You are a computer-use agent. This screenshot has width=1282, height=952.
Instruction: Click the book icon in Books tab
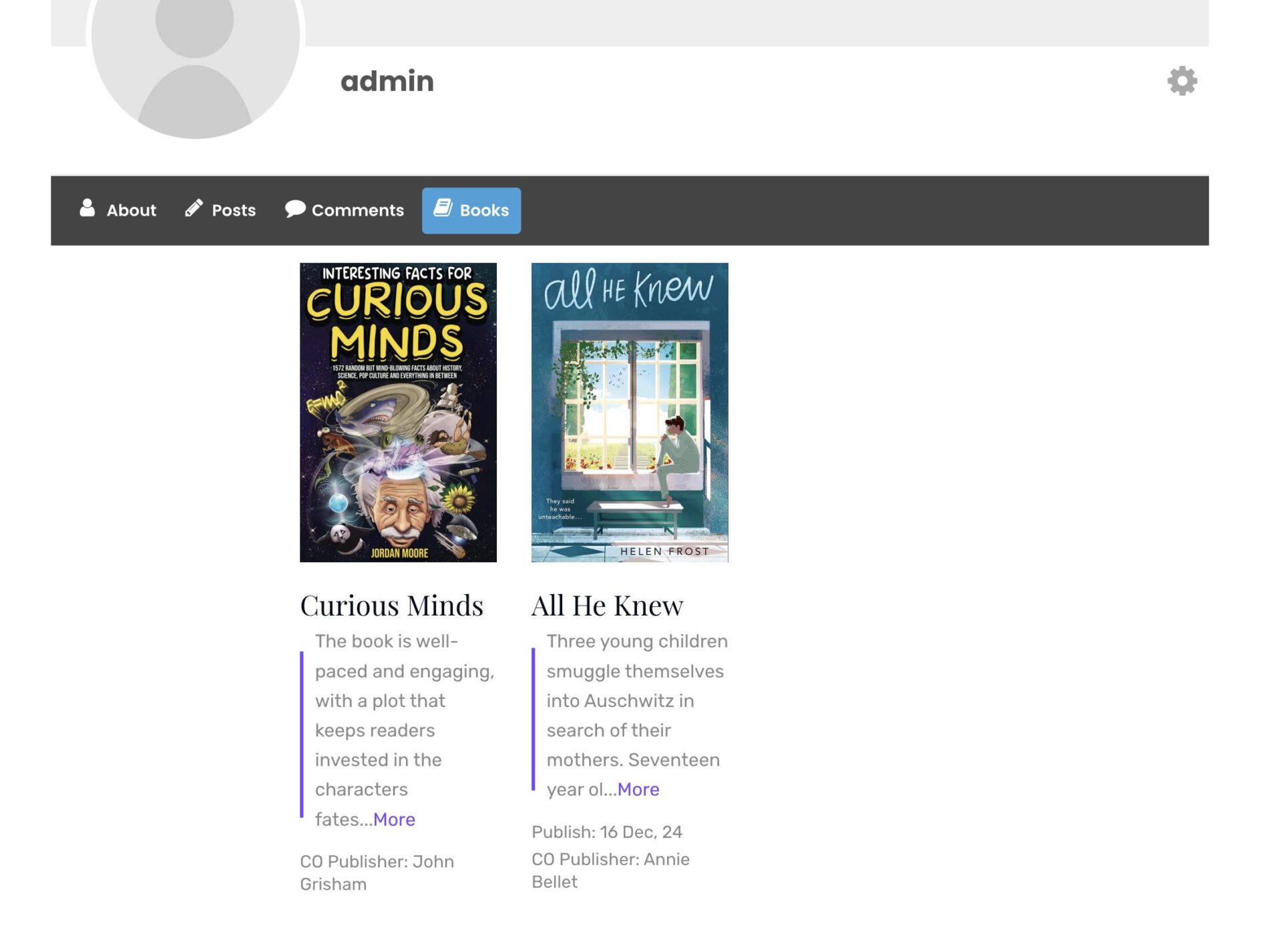coord(443,208)
